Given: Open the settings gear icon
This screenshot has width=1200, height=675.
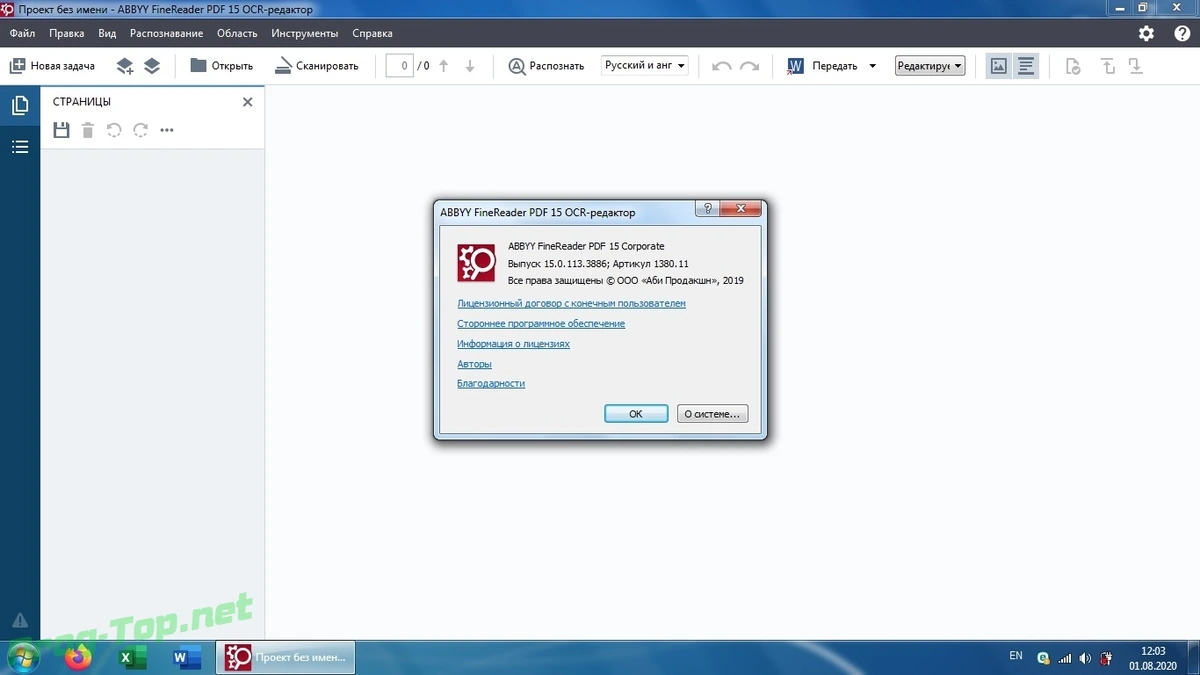Looking at the screenshot, I should pos(1146,33).
